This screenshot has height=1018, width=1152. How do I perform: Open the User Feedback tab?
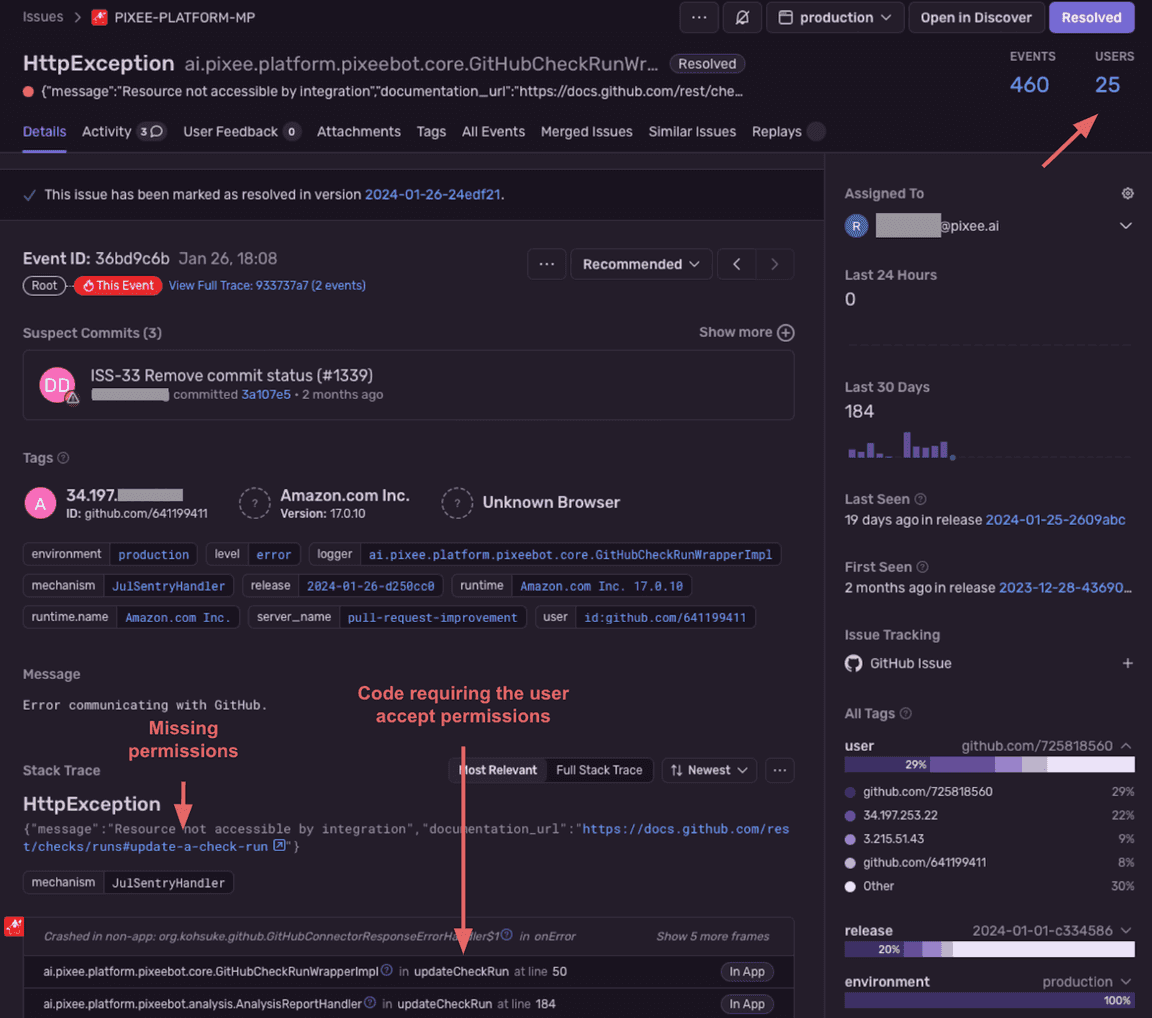pyautogui.click(x=242, y=131)
